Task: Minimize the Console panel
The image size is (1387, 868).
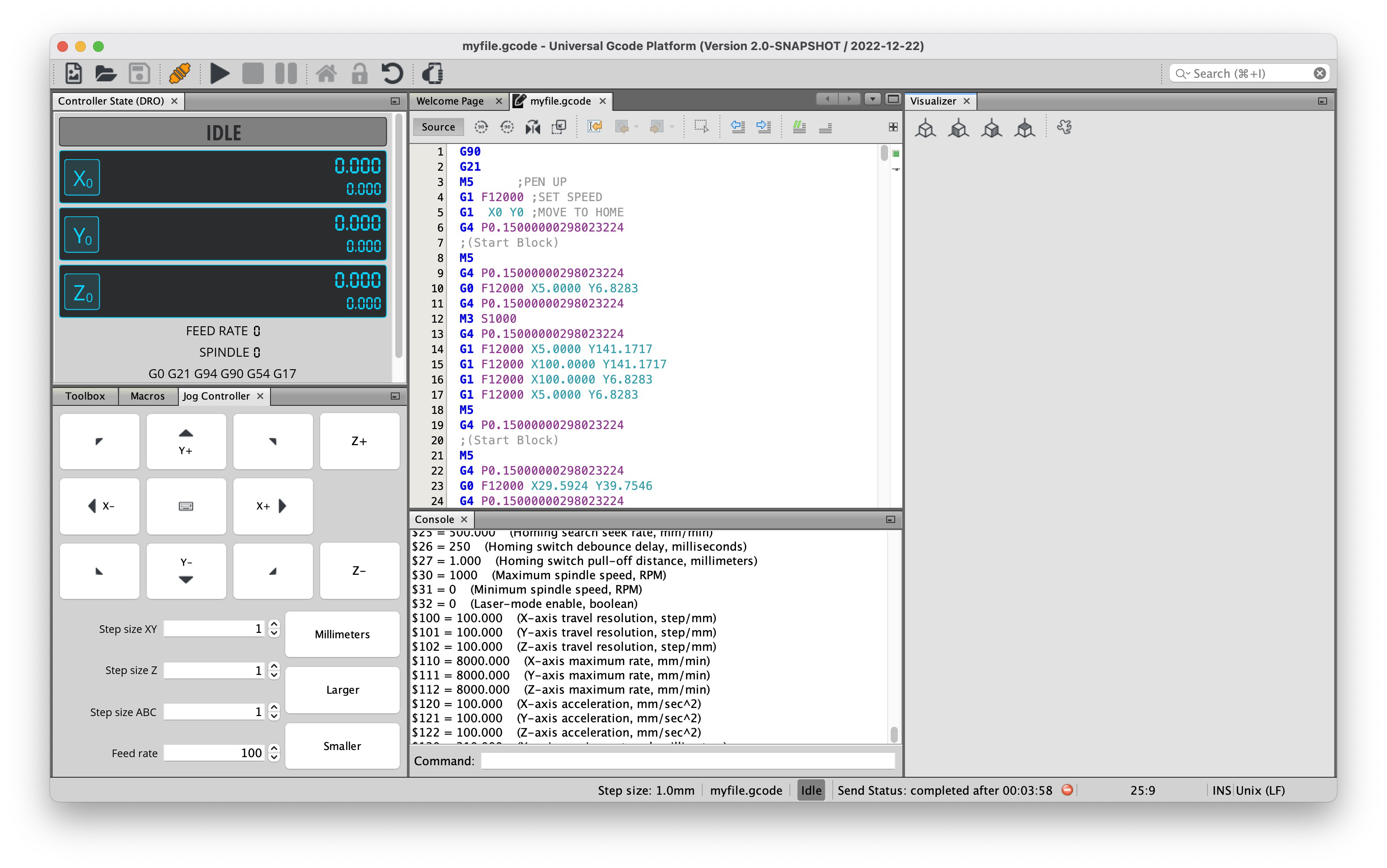Action: [890, 519]
